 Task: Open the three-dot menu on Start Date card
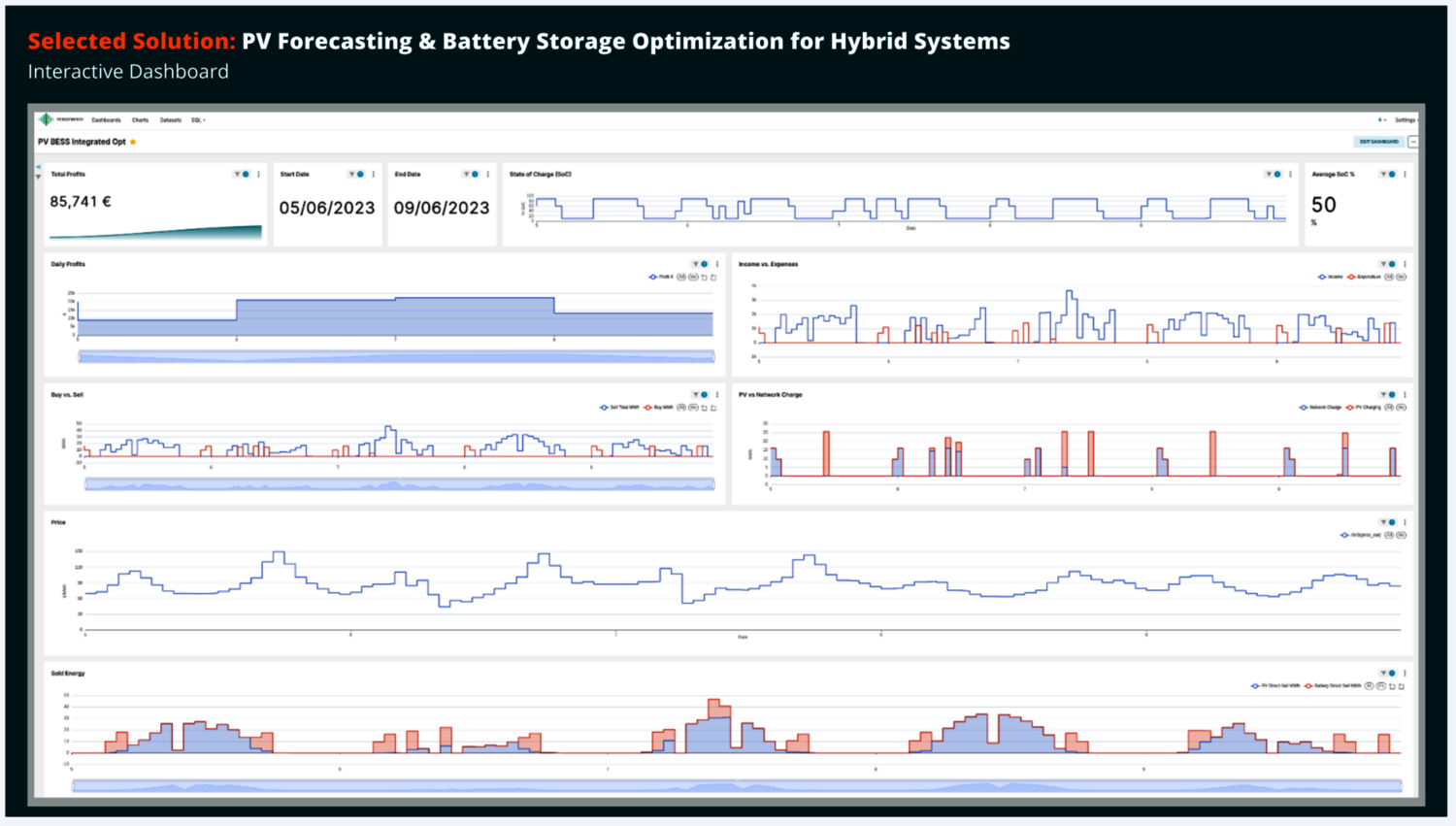pyautogui.click(x=374, y=175)
